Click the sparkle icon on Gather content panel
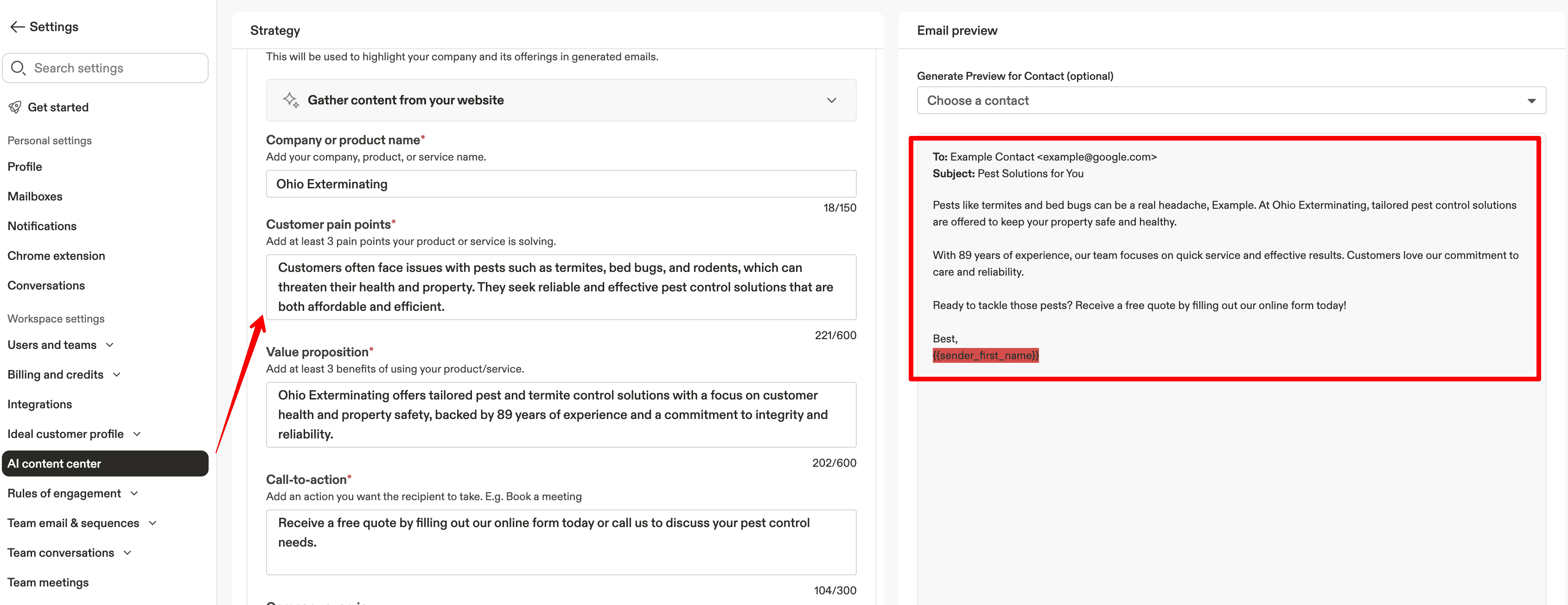The width and height of the screenshot is (1568, 605). pos(290,100)
